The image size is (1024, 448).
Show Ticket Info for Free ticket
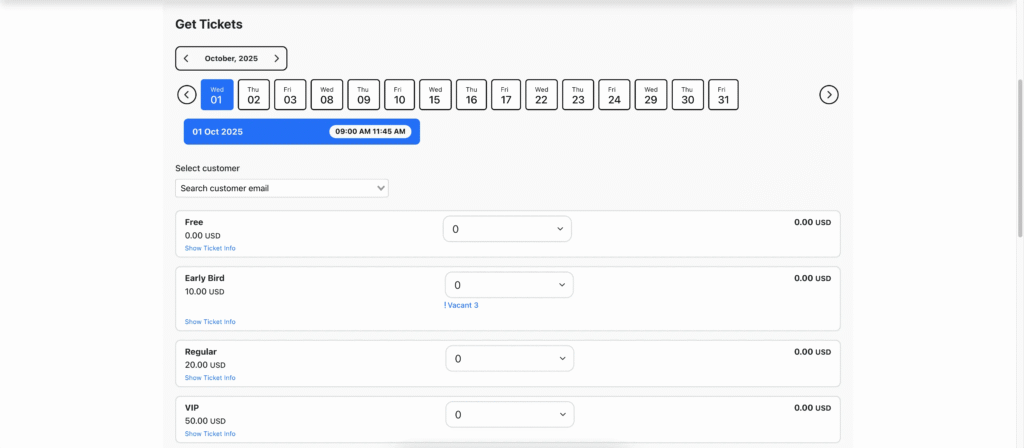210,248
